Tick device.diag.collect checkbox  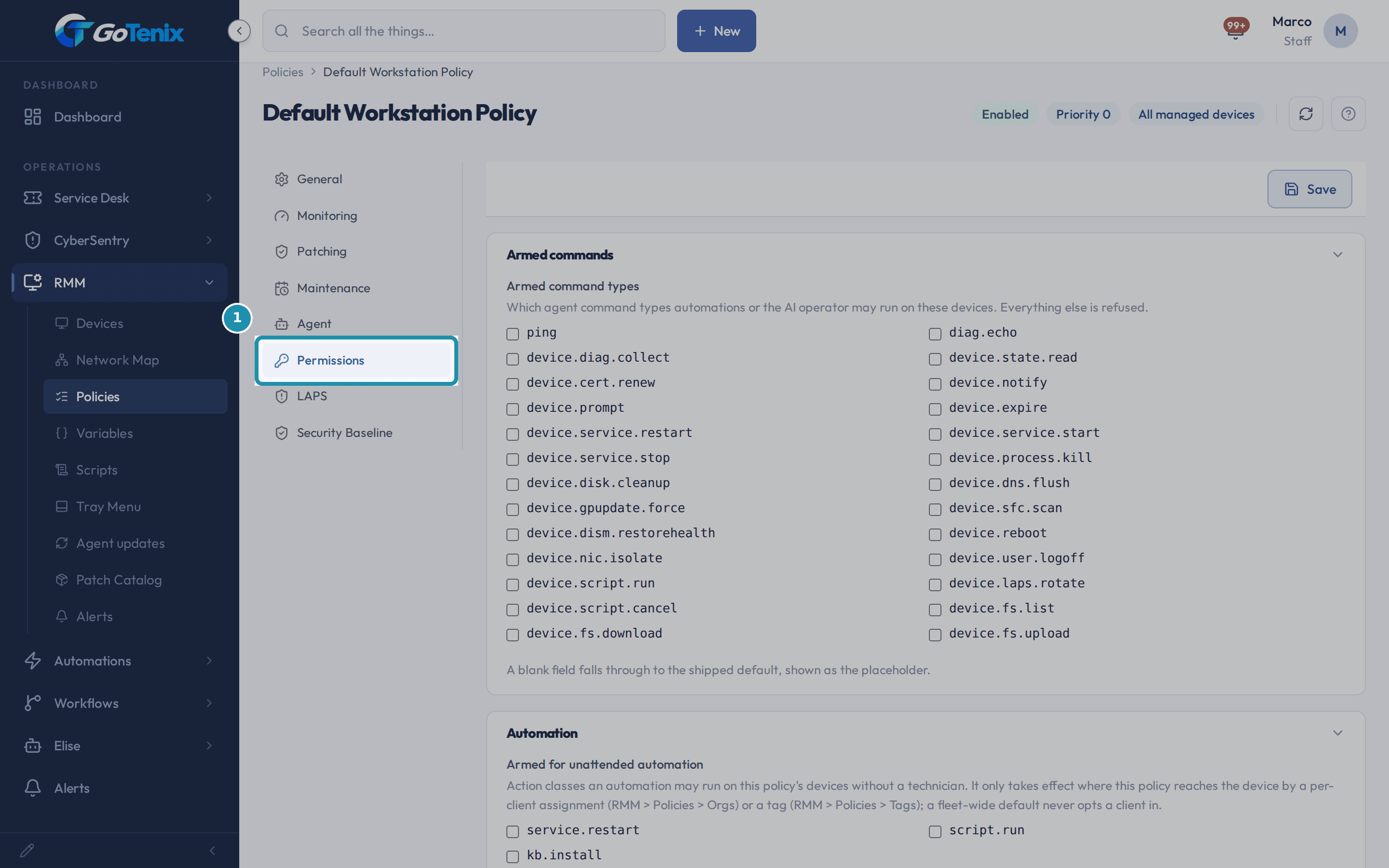click(513, 359)
